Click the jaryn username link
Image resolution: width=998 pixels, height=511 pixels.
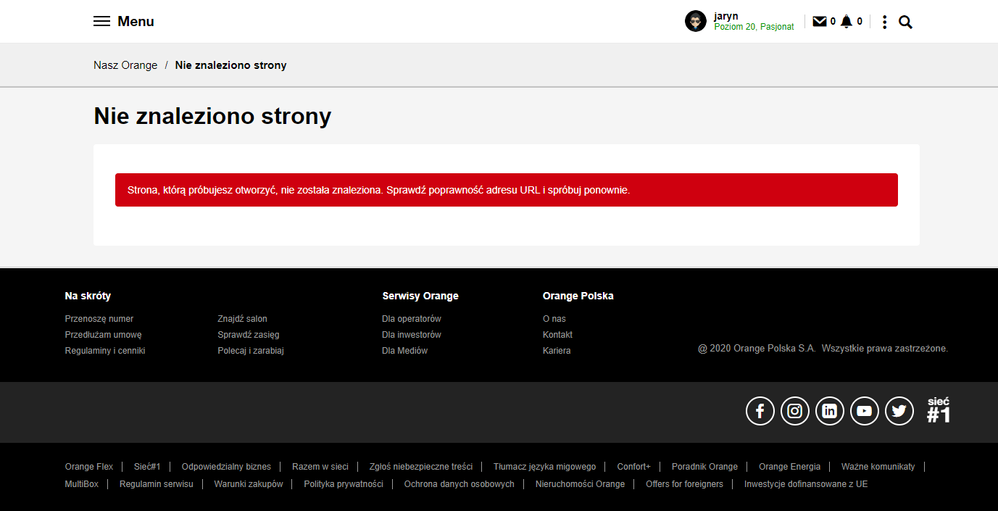click(x=726, y=16)
